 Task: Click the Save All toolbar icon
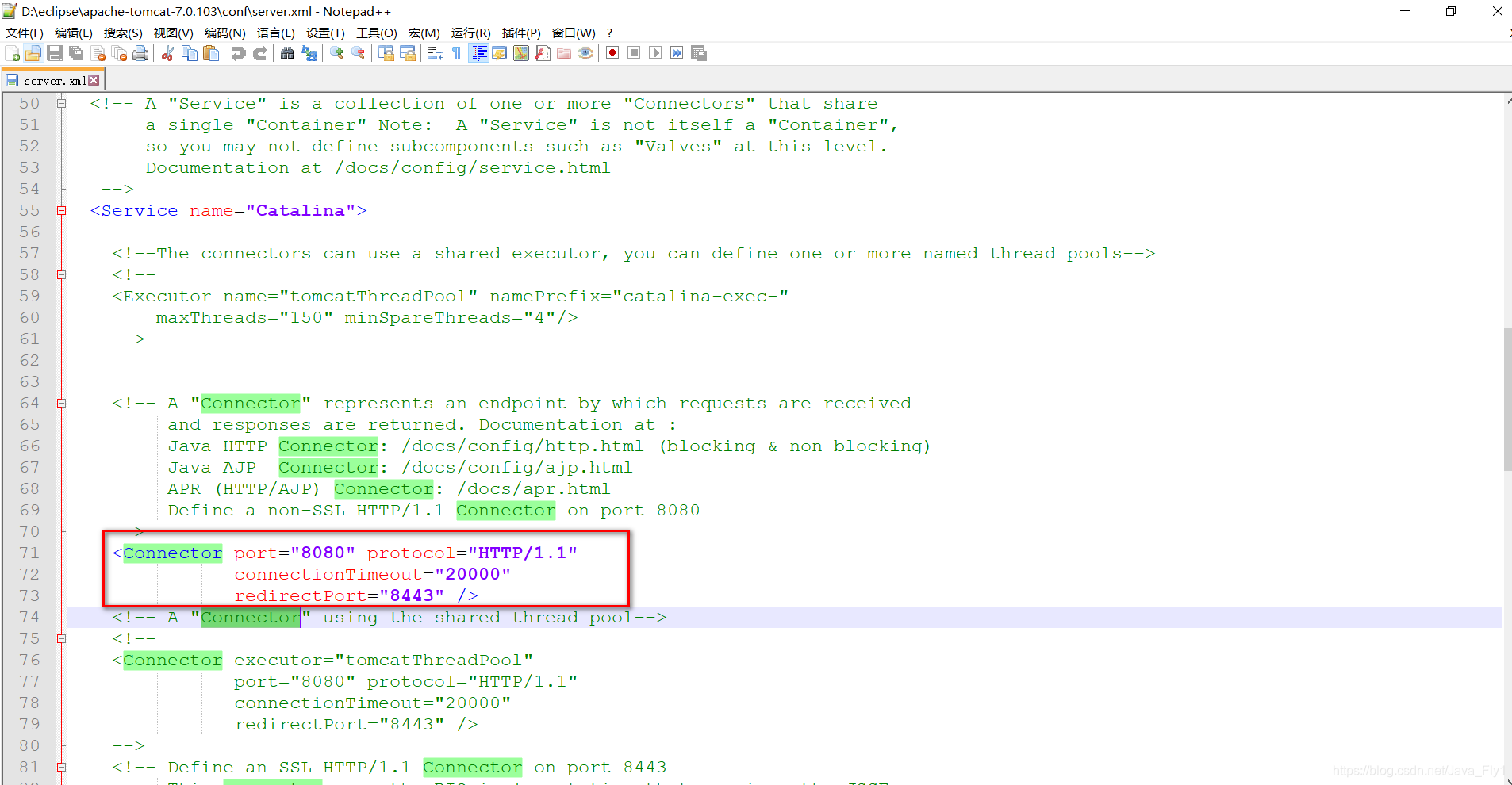click(76, 53)
